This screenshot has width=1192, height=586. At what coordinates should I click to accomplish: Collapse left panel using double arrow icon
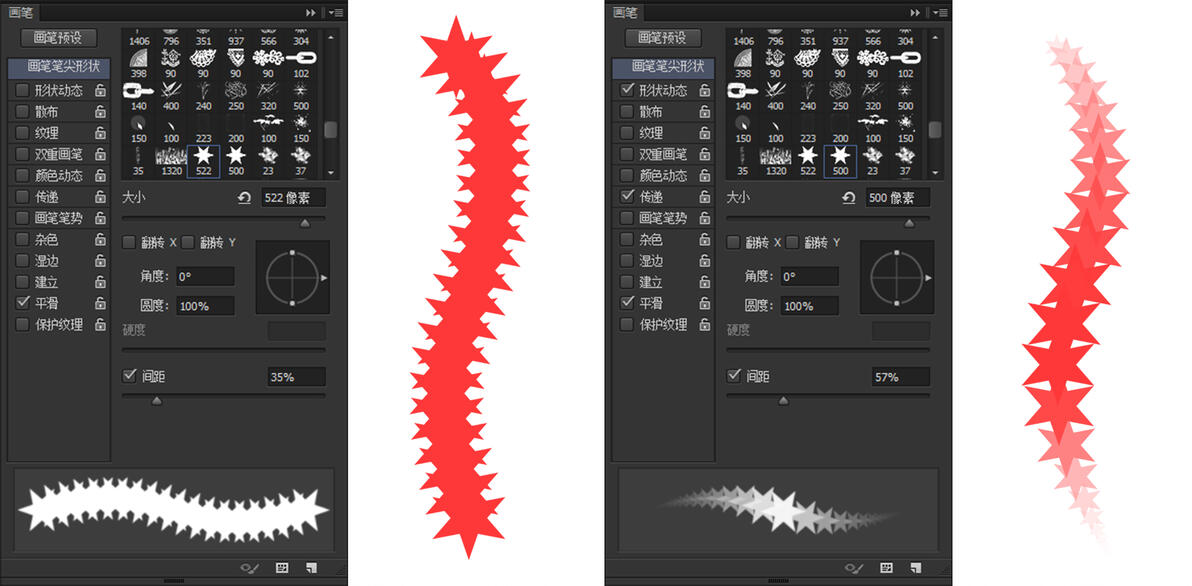311,13
